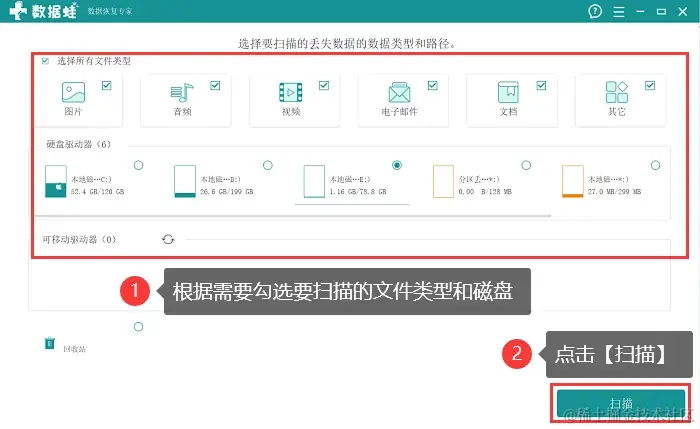The image size is (700, 429).
Task: Click the E: local disk icon
Action: click(x=314, y=181)
